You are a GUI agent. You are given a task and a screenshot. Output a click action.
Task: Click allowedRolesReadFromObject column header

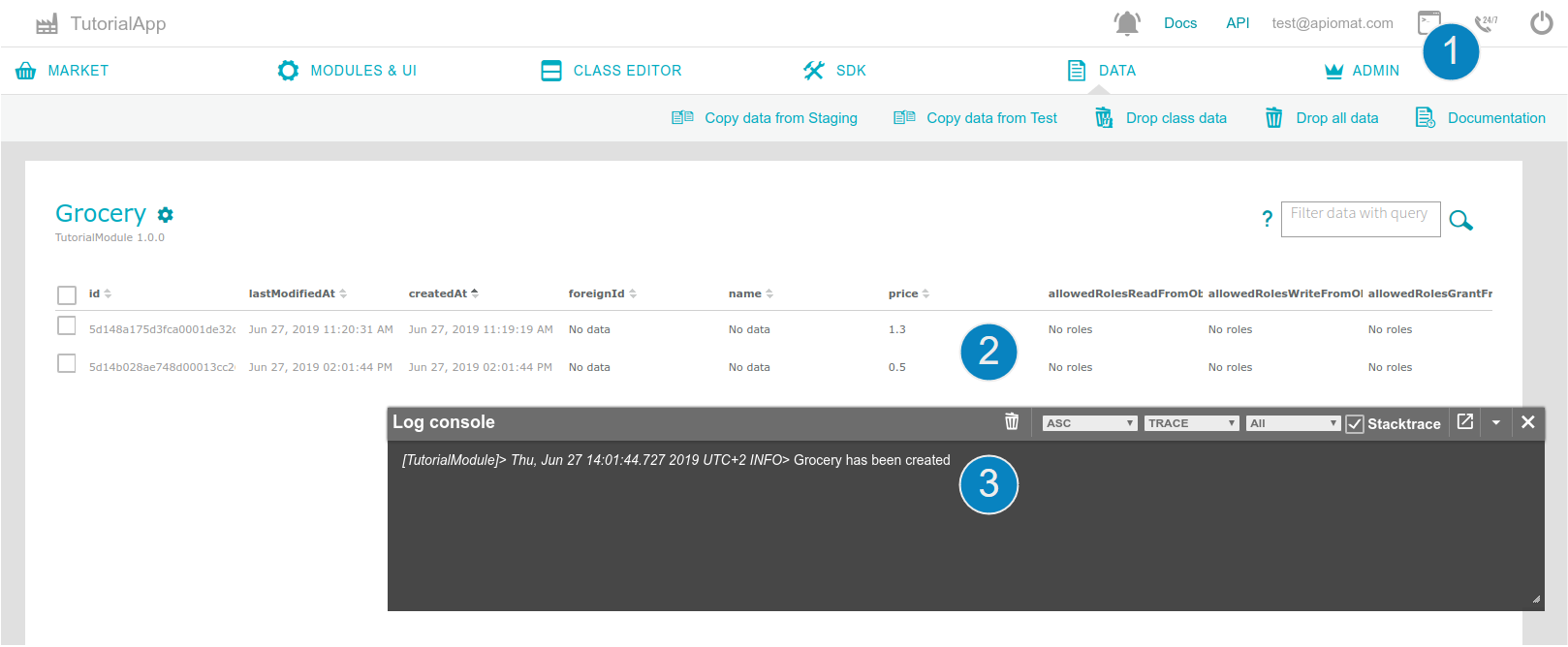1125,293
